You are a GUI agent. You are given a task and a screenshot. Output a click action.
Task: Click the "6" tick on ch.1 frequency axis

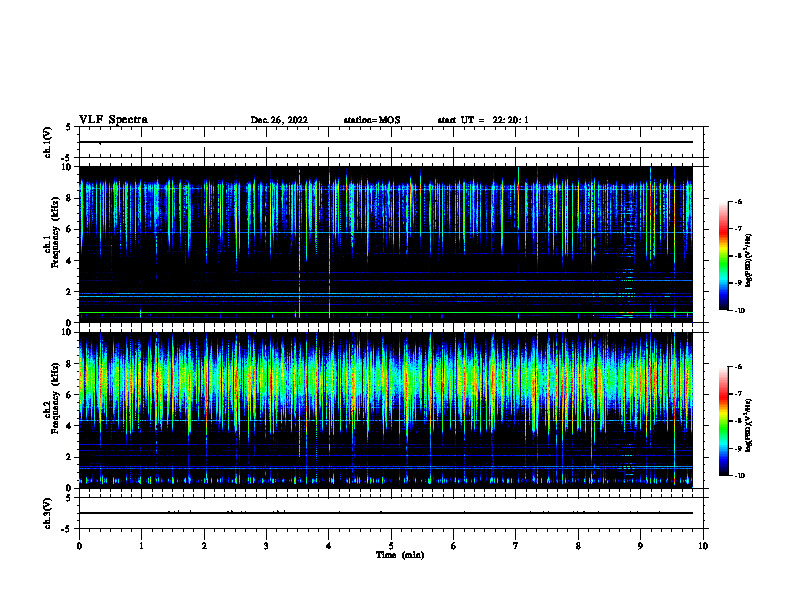point(70,229)
